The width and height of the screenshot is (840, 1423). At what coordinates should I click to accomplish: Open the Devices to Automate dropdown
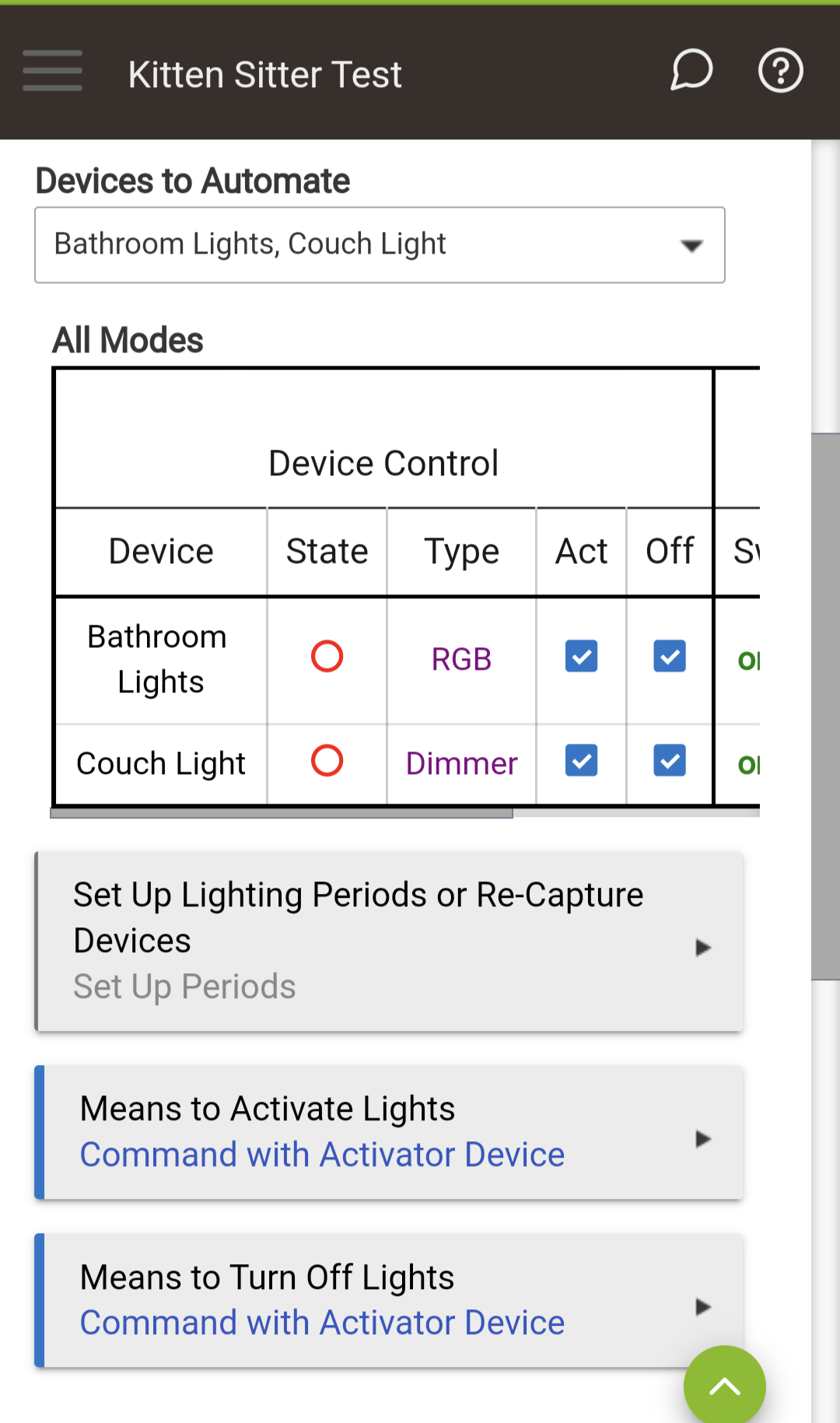pos(380,245)
